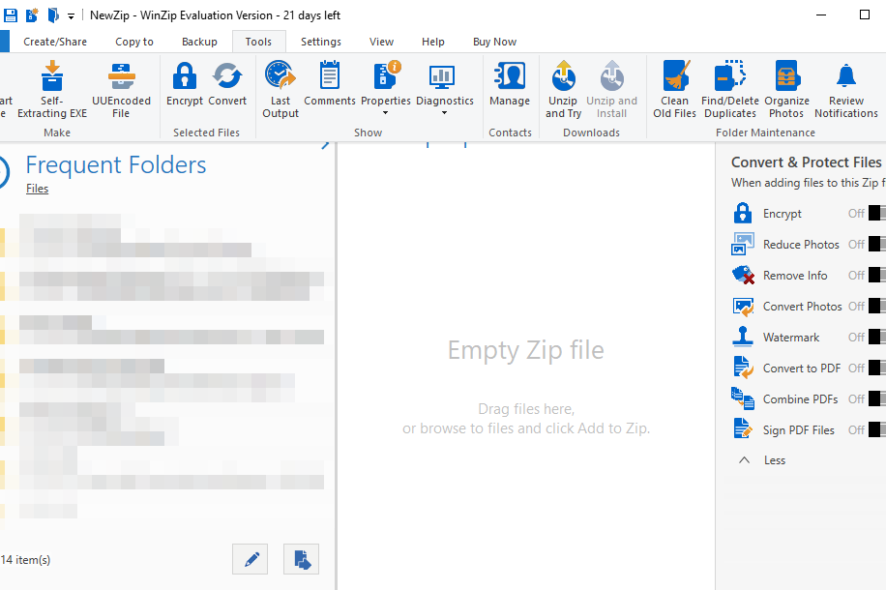Click the second quick access toolbar icon
This screenshot has width=886, height=590.
32,15
